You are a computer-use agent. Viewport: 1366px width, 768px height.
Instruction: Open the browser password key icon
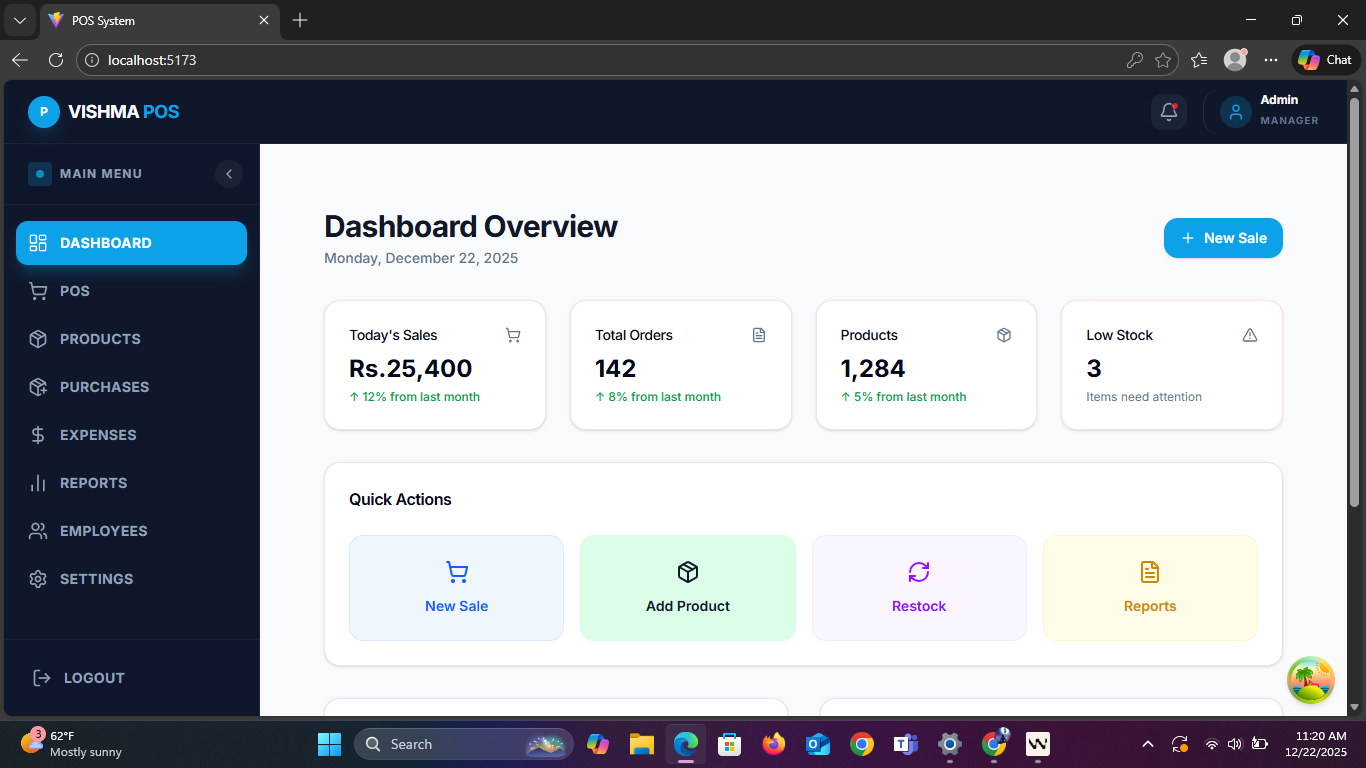(x=1135, y=60)
